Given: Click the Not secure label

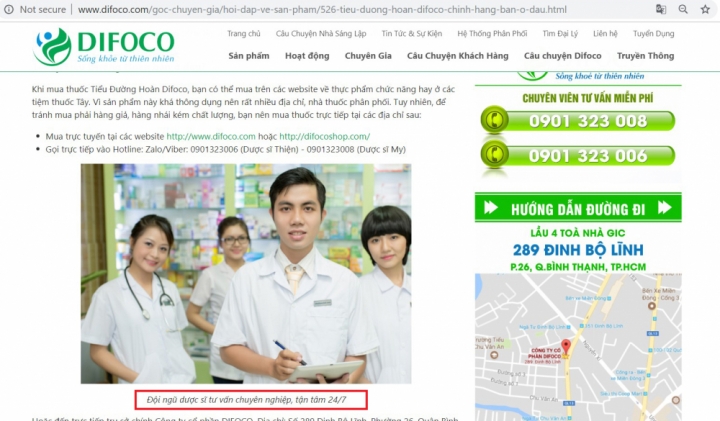Looking at the screenshot, I should click(43, 9).
